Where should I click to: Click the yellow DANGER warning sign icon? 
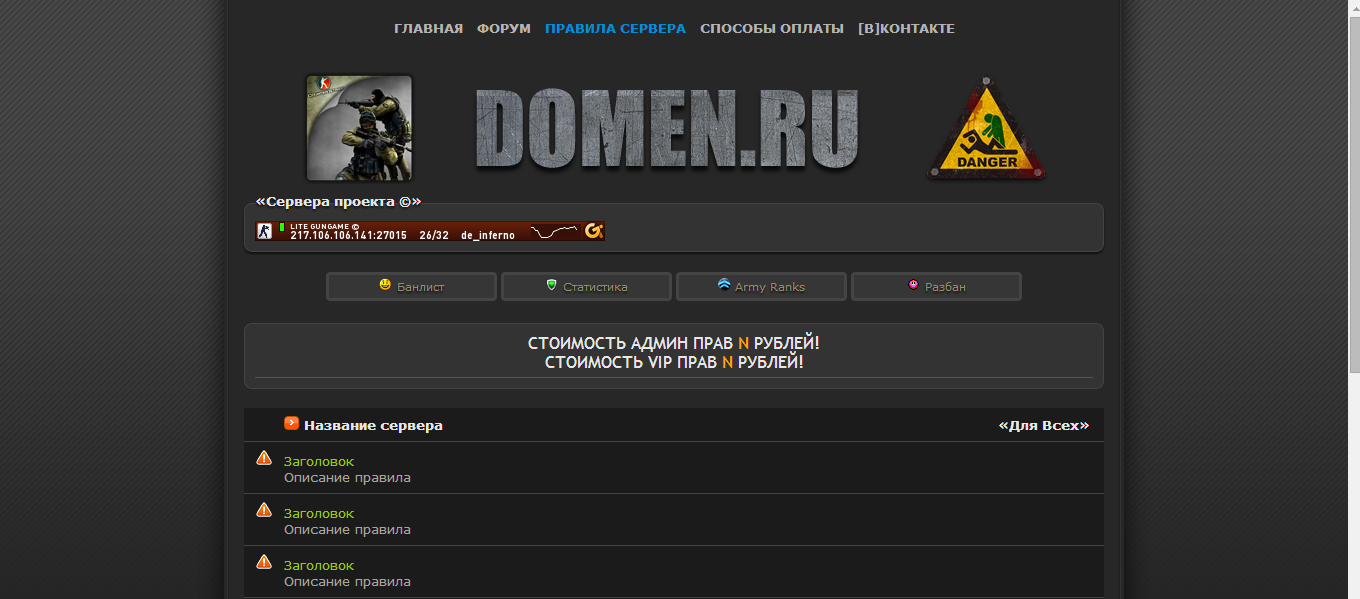tap(987, 129)
